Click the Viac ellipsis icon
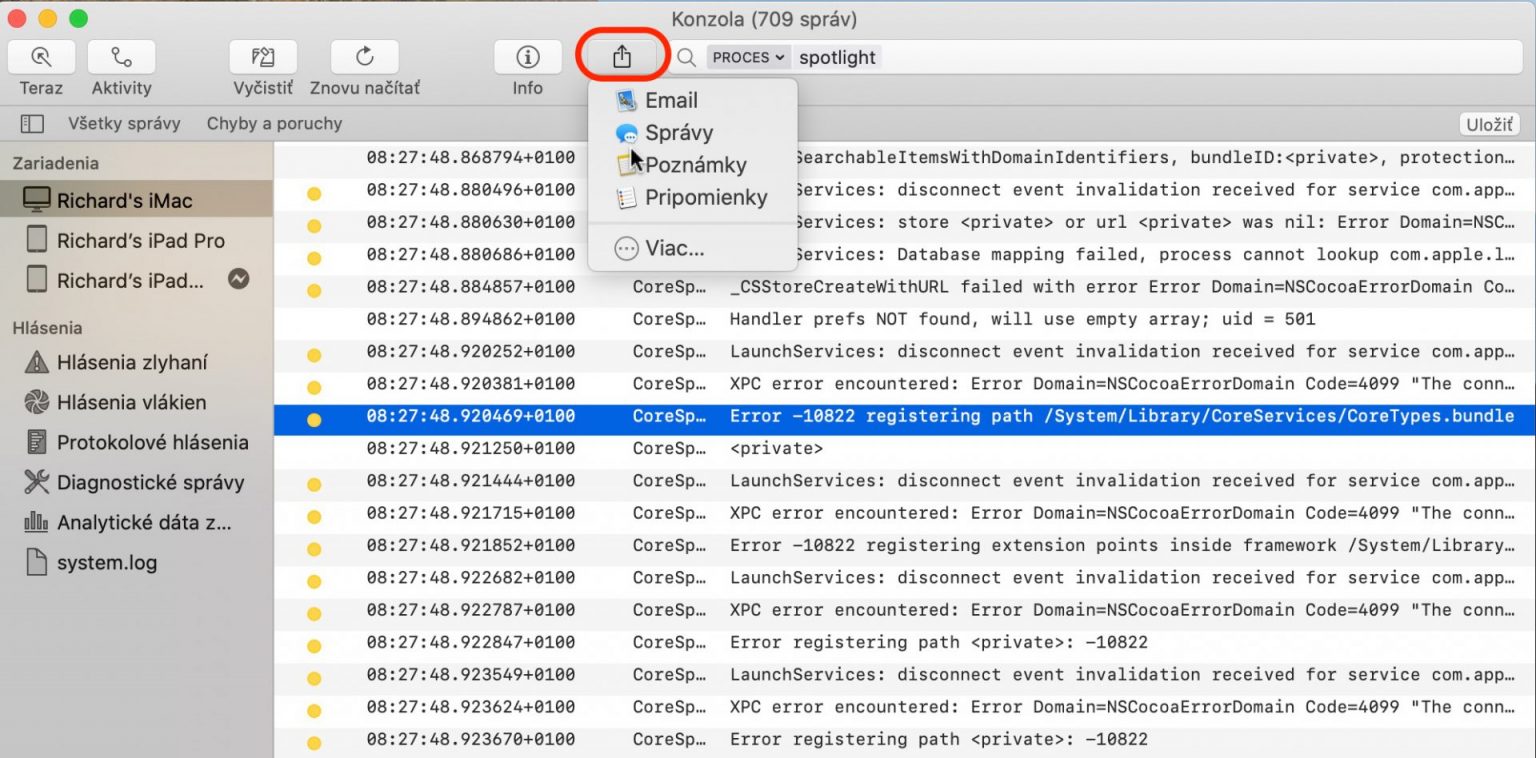 [627, 249]
